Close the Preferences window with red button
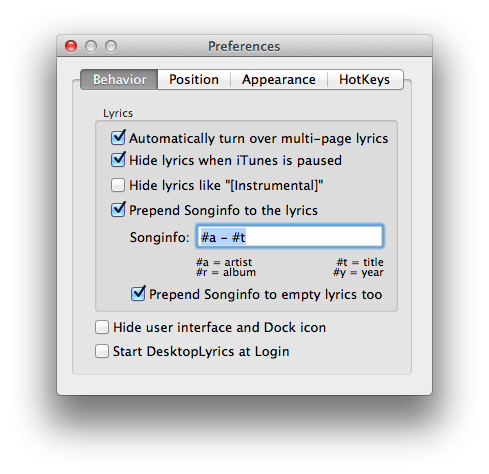This screenshot has height=474, width=489. tap(71, 46)
